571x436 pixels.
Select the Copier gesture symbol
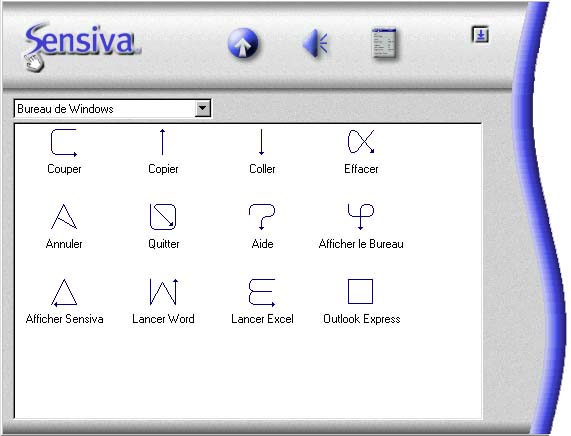163,142
